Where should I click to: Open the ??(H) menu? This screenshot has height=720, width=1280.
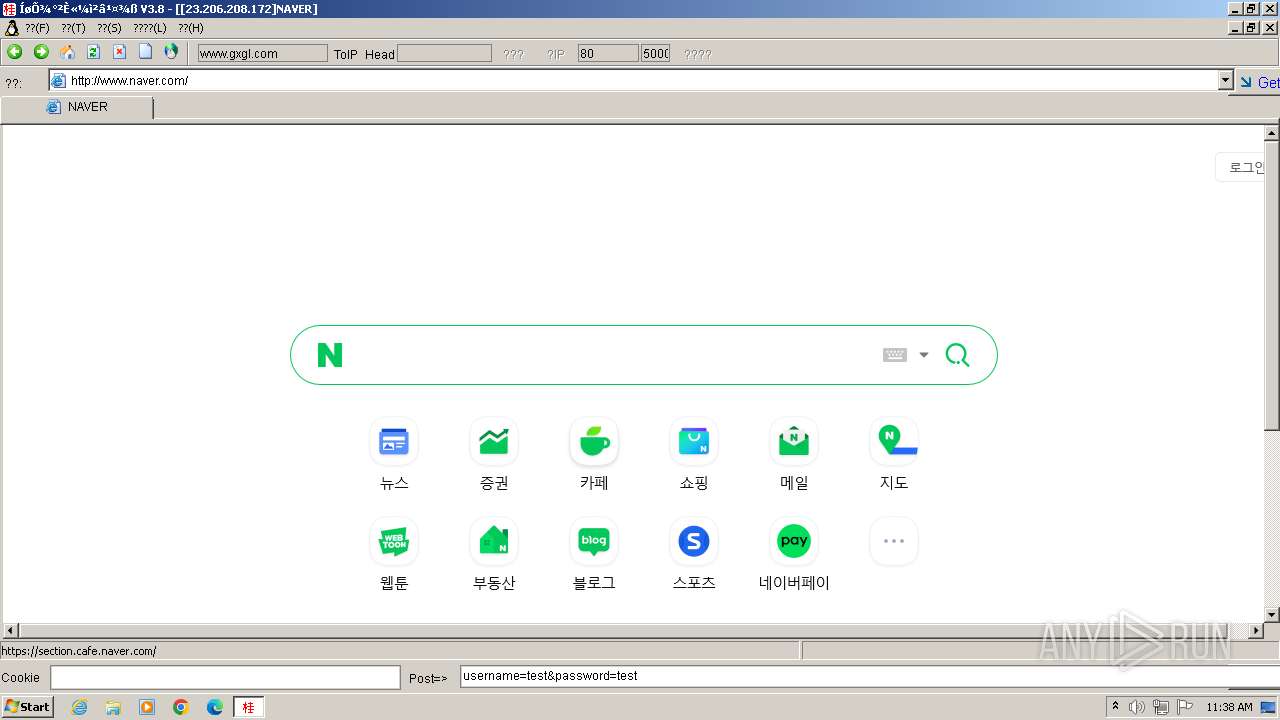pyautogui.click(x=191, y=28)
